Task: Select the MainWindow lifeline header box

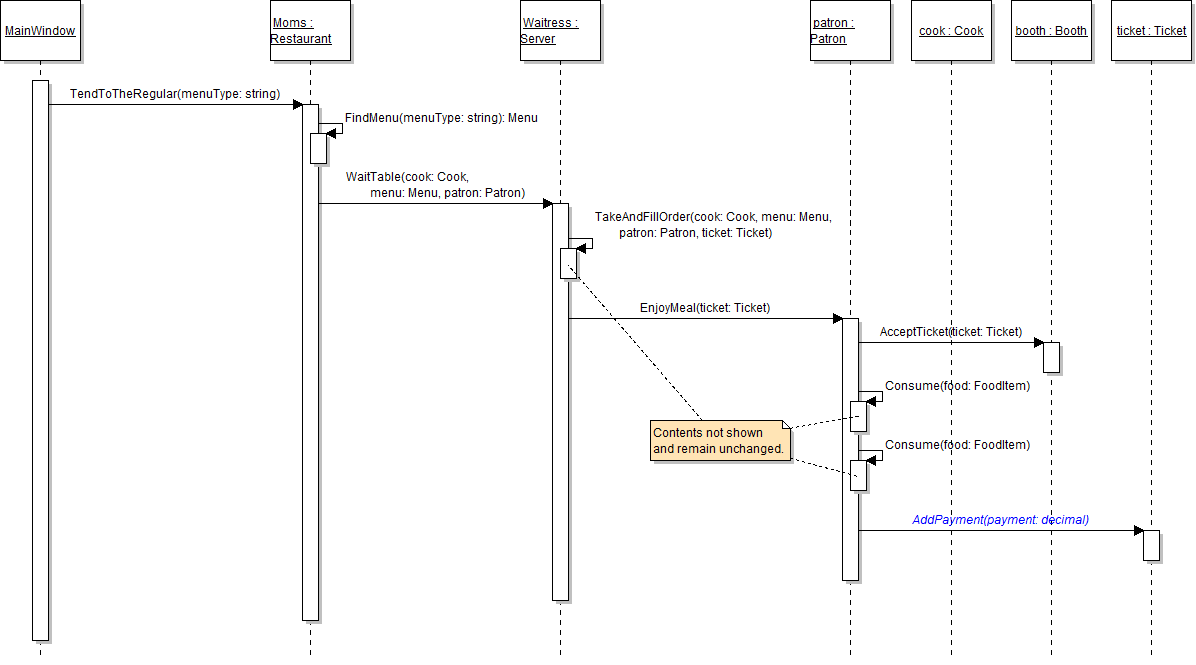Action: (x=40, y=31)
